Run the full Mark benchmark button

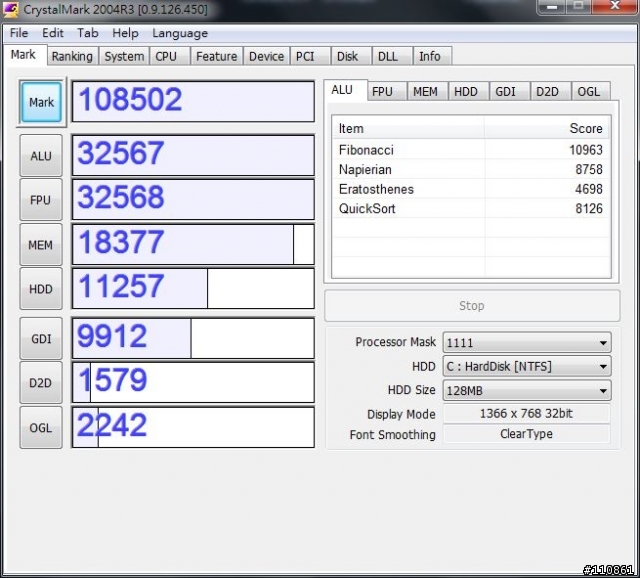[x=41, y=102]
